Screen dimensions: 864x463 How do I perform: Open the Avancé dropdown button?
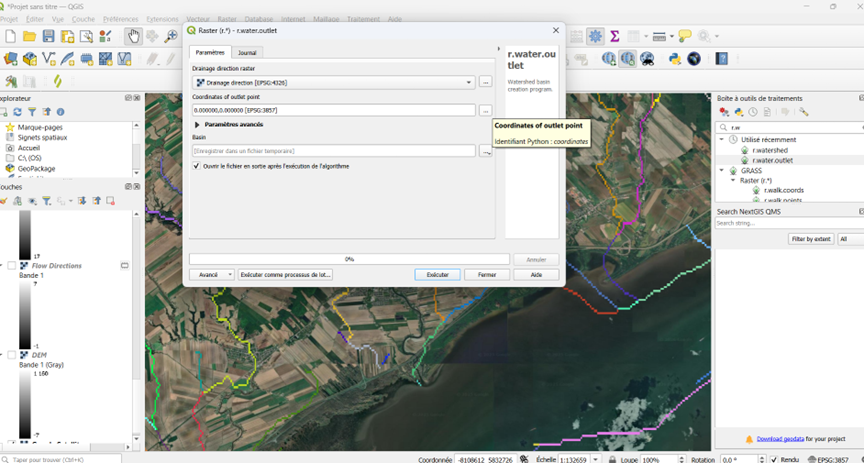211,274
